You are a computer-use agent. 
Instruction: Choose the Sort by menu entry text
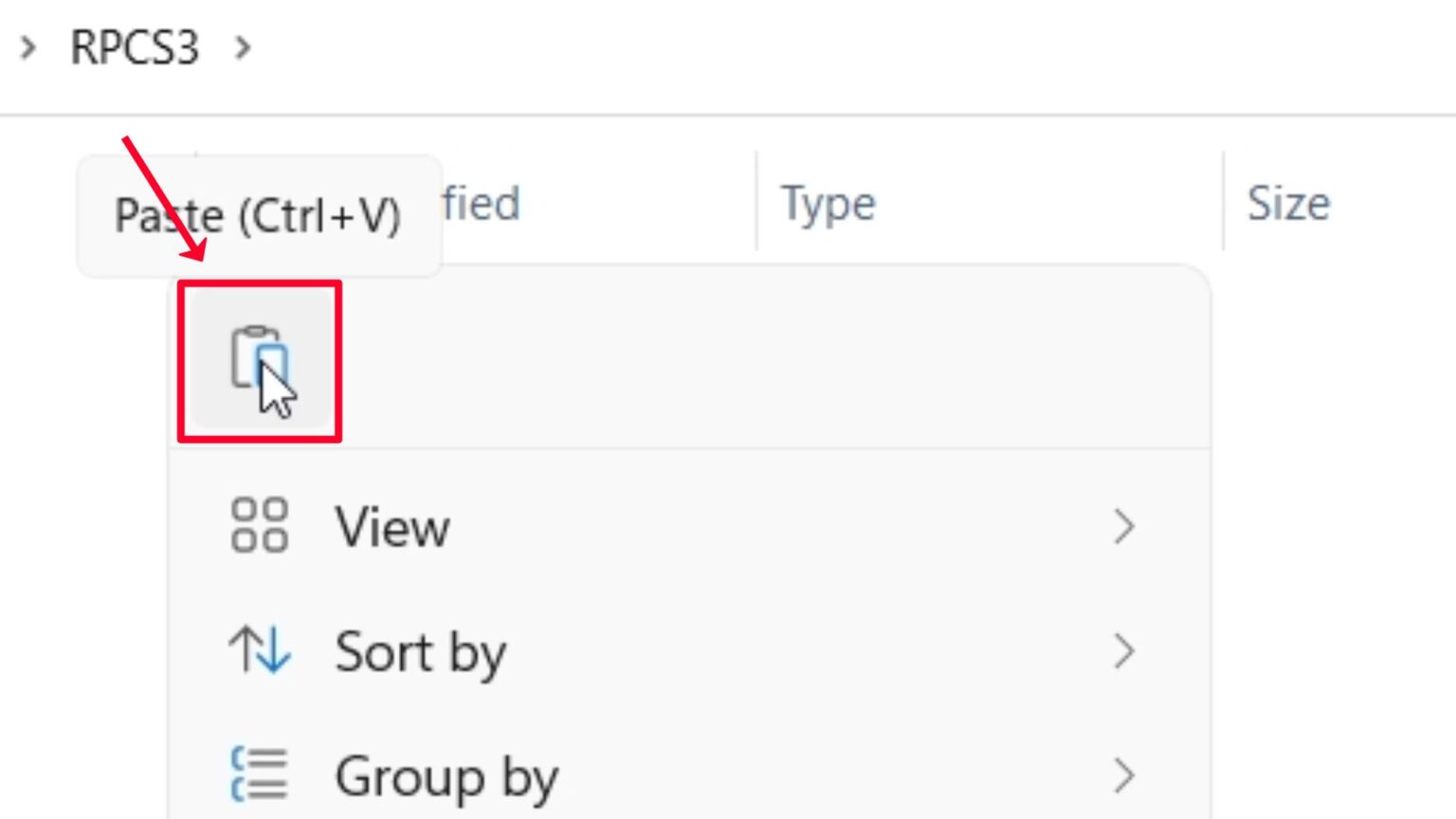coord(421,652)
